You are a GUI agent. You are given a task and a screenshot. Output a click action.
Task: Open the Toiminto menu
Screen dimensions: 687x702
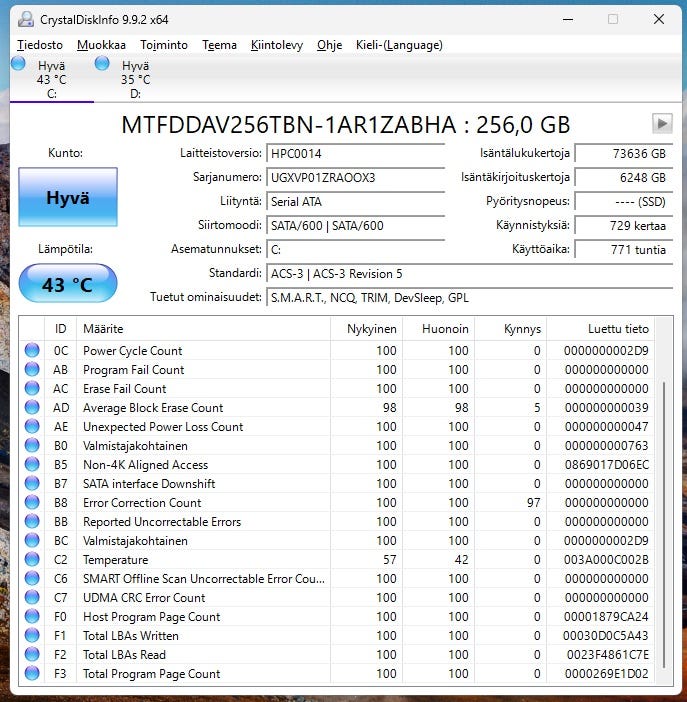pyautogui.click(x=164, y=45)
